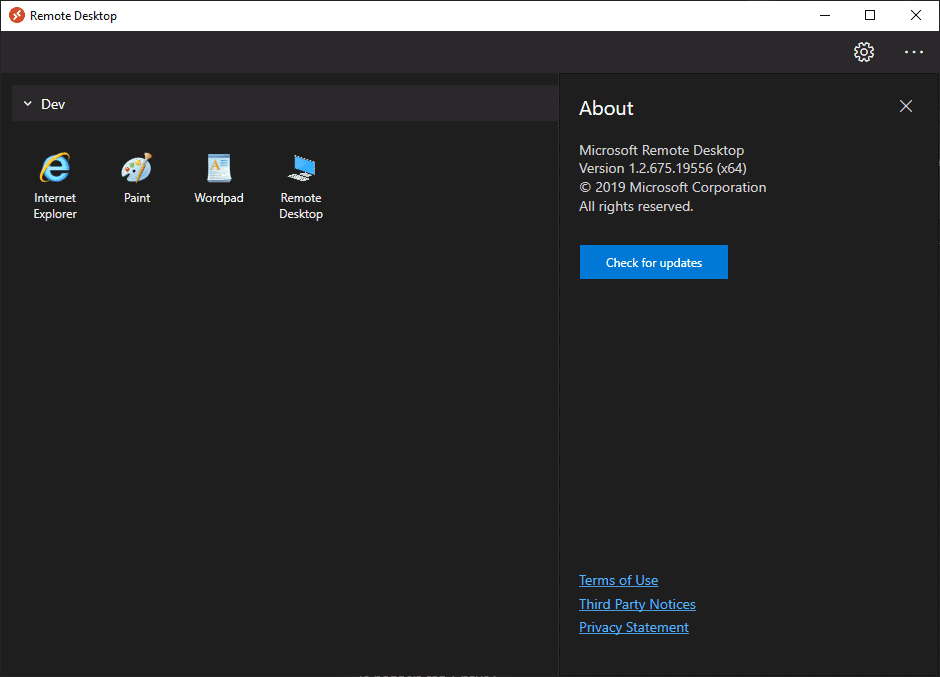
Task: Click the Remote Desktop logo in title bar
Action: pos(16,15)
